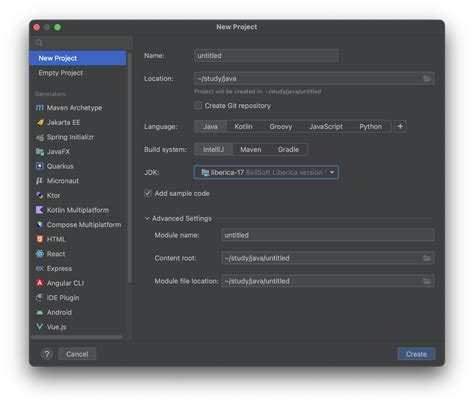The width and height of the screenshot is (474, 405).
Task: Select the Quarkus generator icon
Action: [x=40, y=166]
